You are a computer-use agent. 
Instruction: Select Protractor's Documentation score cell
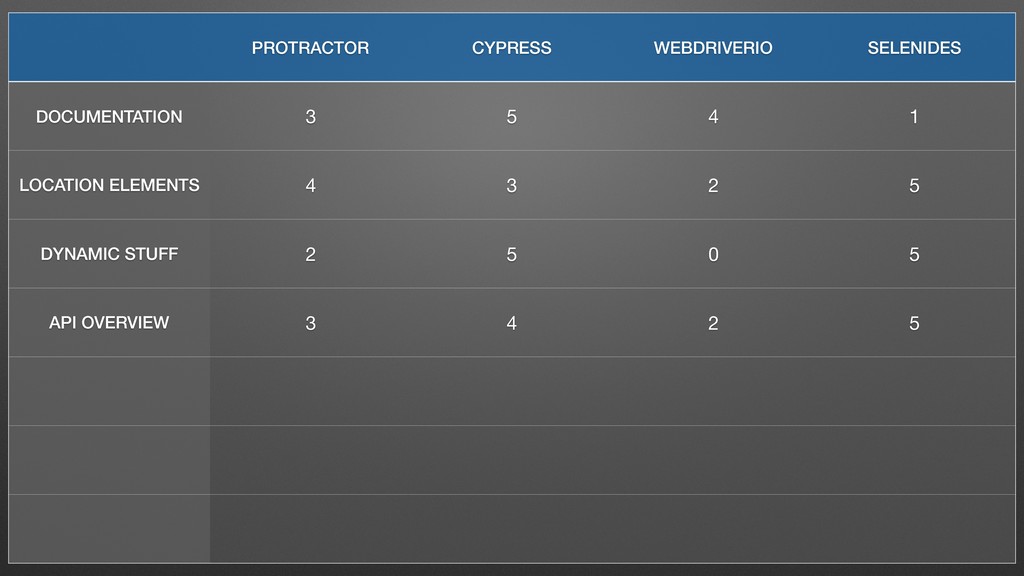click(310, 117)
